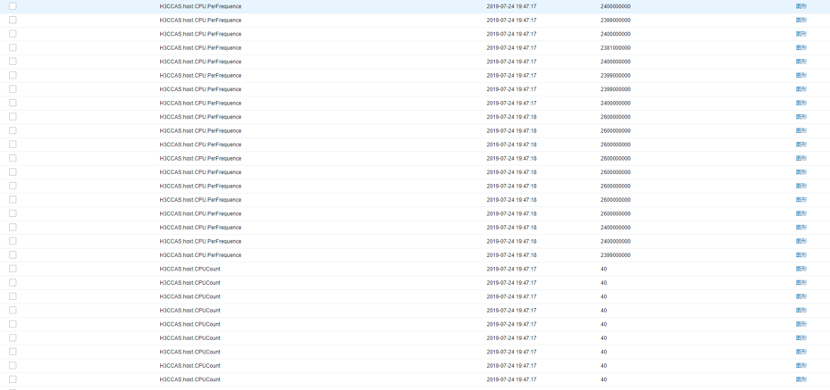Click 2399000000 in the 19:47:18 row
The image size is (830, 390).
pyautogui.click(x=616, y=255)
